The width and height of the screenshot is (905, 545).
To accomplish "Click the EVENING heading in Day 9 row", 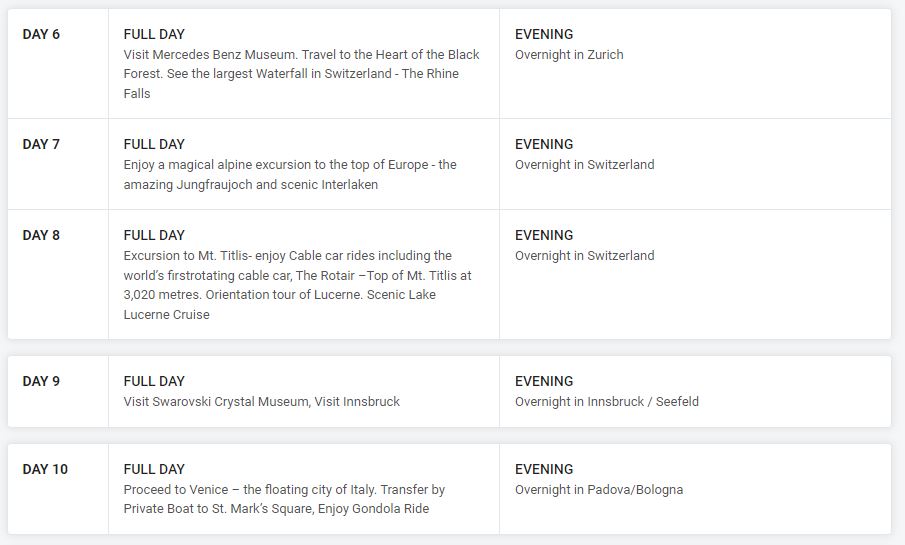I will coord(544,381).
